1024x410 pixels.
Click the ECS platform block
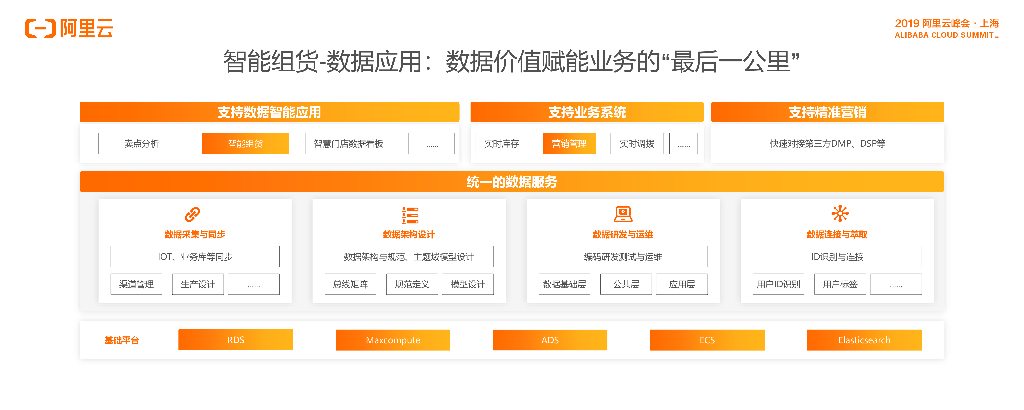pyautogui.click(x=707, y=339)
